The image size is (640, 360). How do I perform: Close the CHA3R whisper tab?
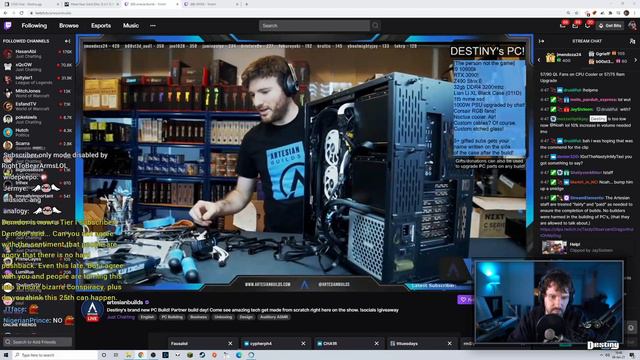(x=376, y=344)
